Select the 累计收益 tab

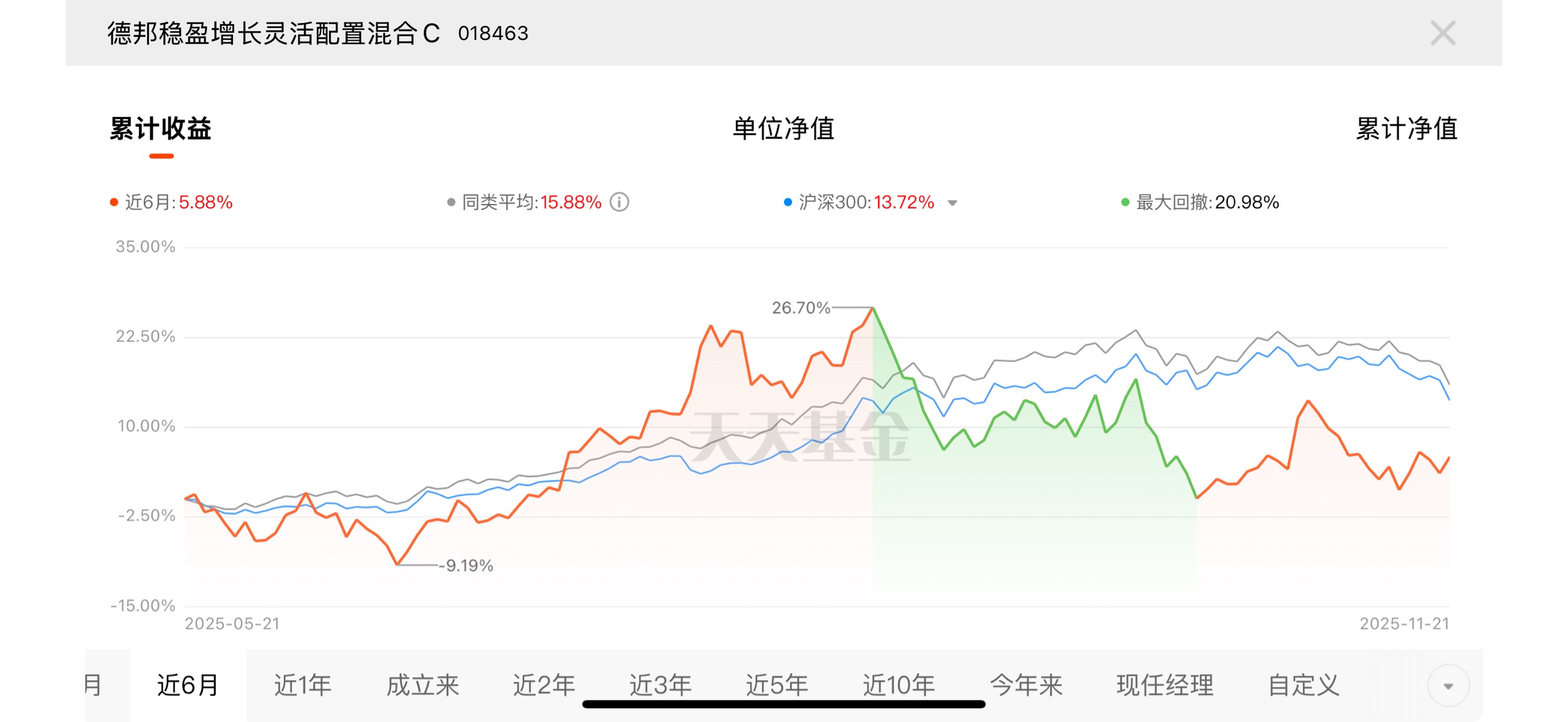[161, 129]
